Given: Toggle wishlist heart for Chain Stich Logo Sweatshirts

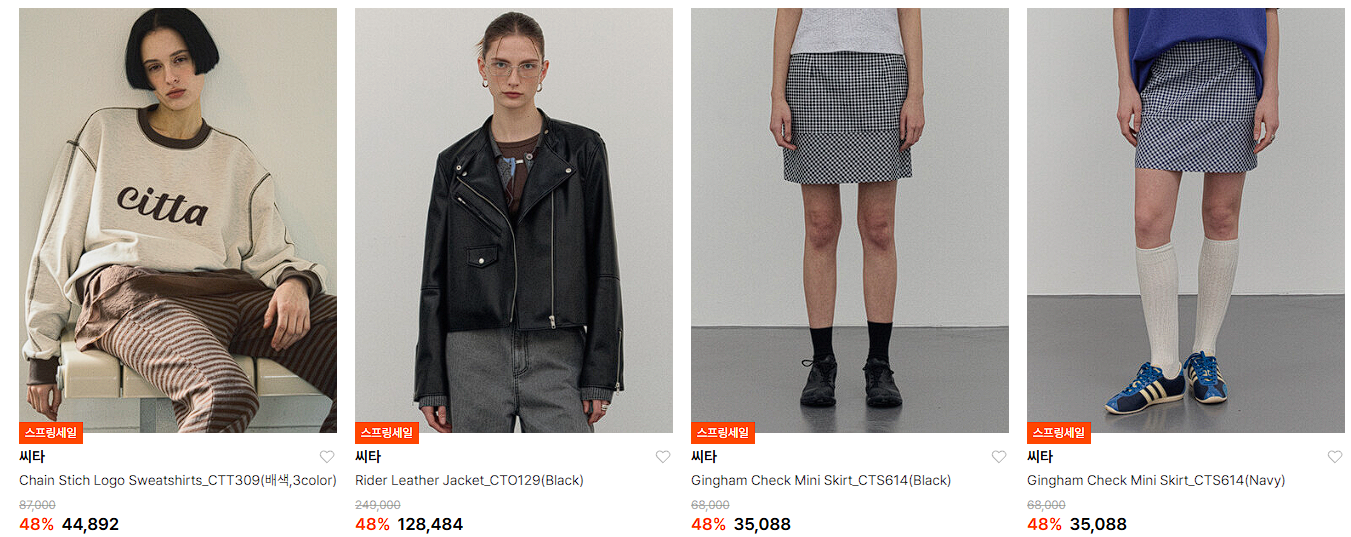Looking at the screenshot, I should coord(327,457).
